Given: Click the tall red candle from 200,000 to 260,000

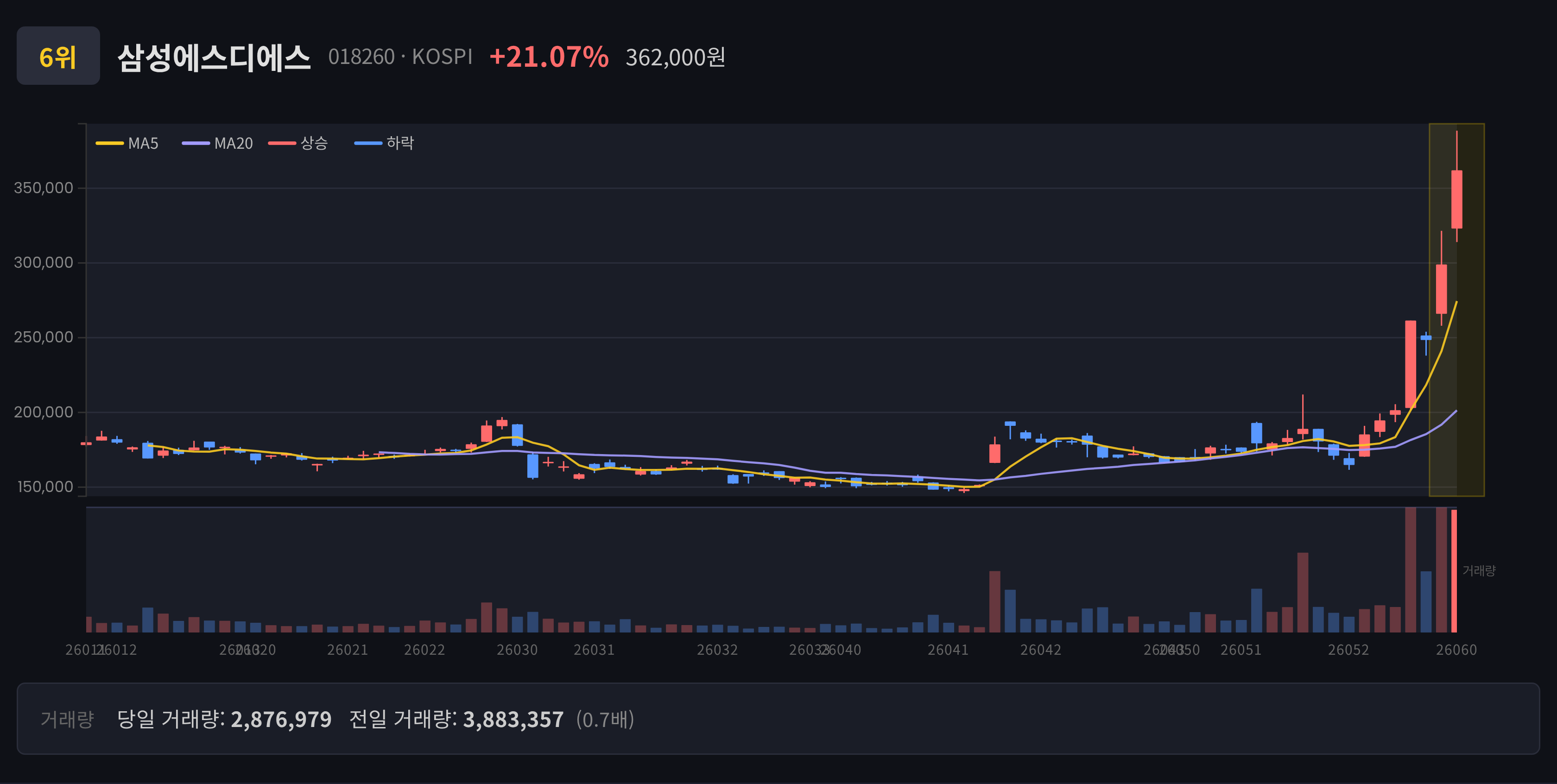Looking at the screenshot, I should pyautogui.click(x=1411, y=364).
